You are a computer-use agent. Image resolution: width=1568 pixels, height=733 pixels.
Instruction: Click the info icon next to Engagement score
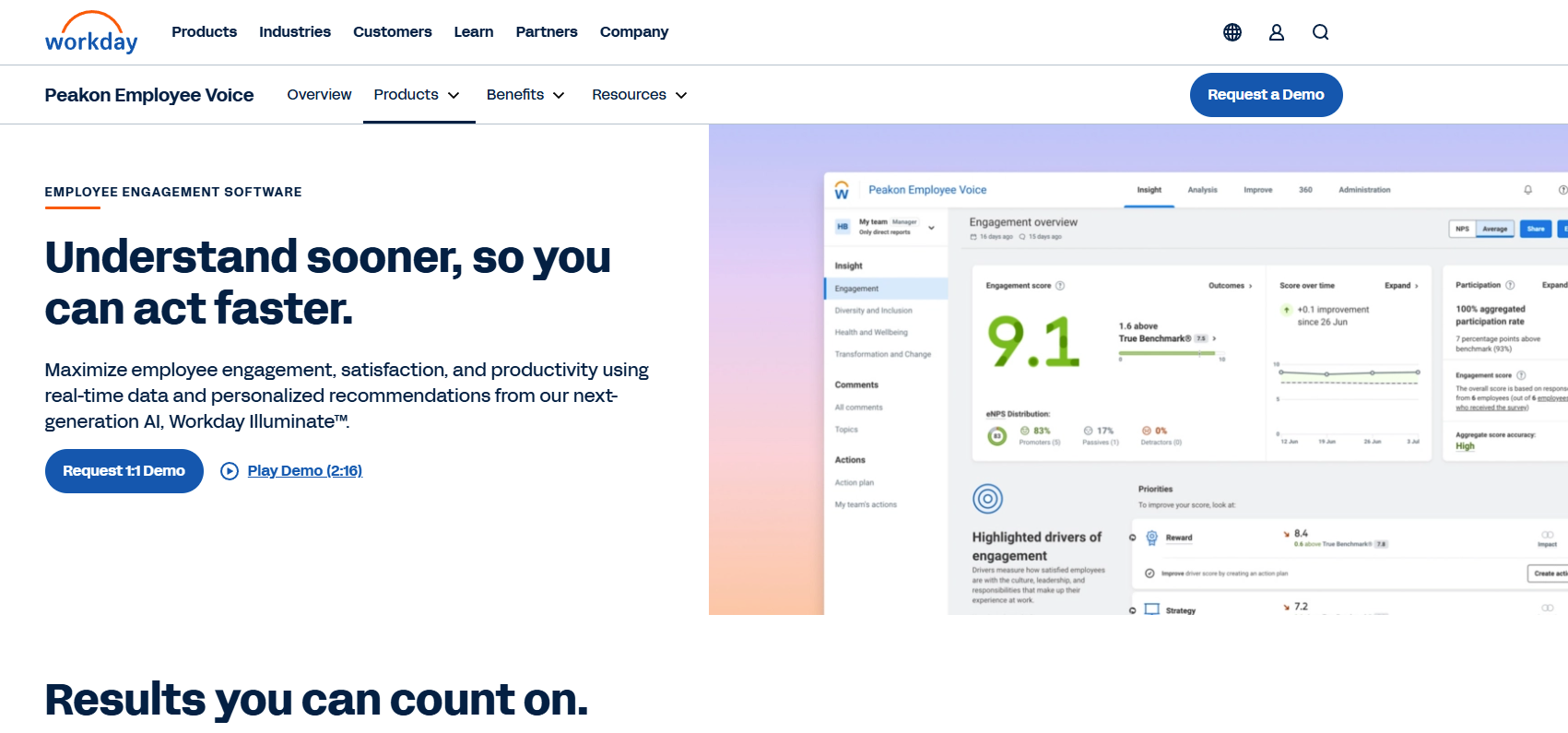tap(1060, 286)
